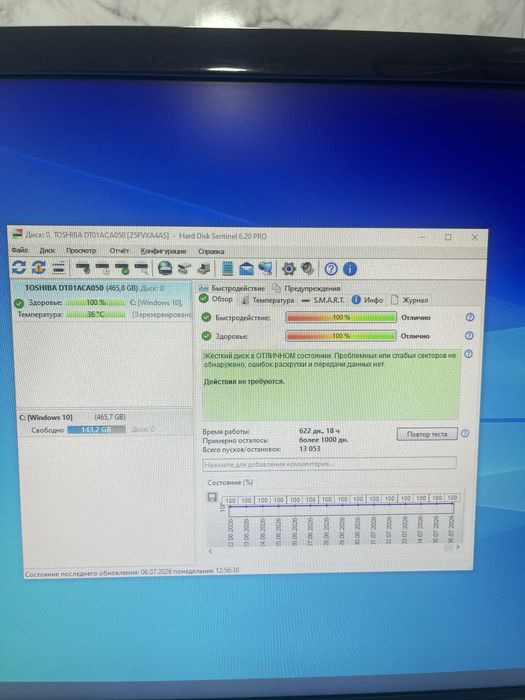
Task: Click the disk test with clock icon
Action: click(x=102, y=268)
